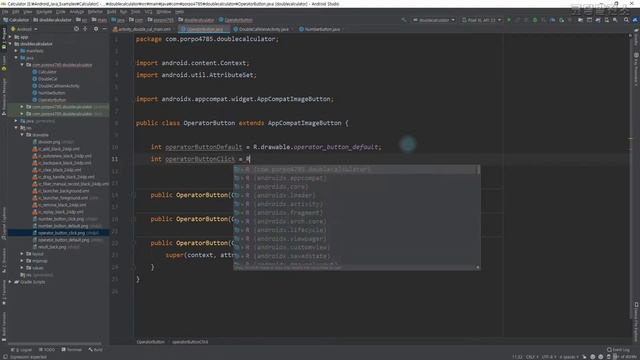Viewport: 640px width, 360px height.
Task: Open the Window menu
Action: pos(163,12)
